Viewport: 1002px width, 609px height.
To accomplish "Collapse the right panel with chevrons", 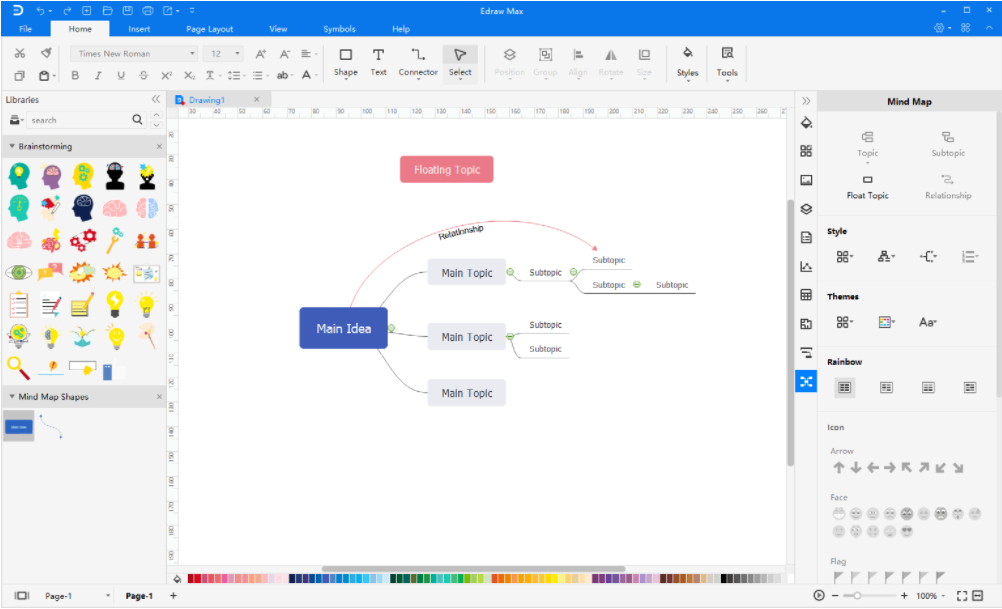I will tap(806, 101).
